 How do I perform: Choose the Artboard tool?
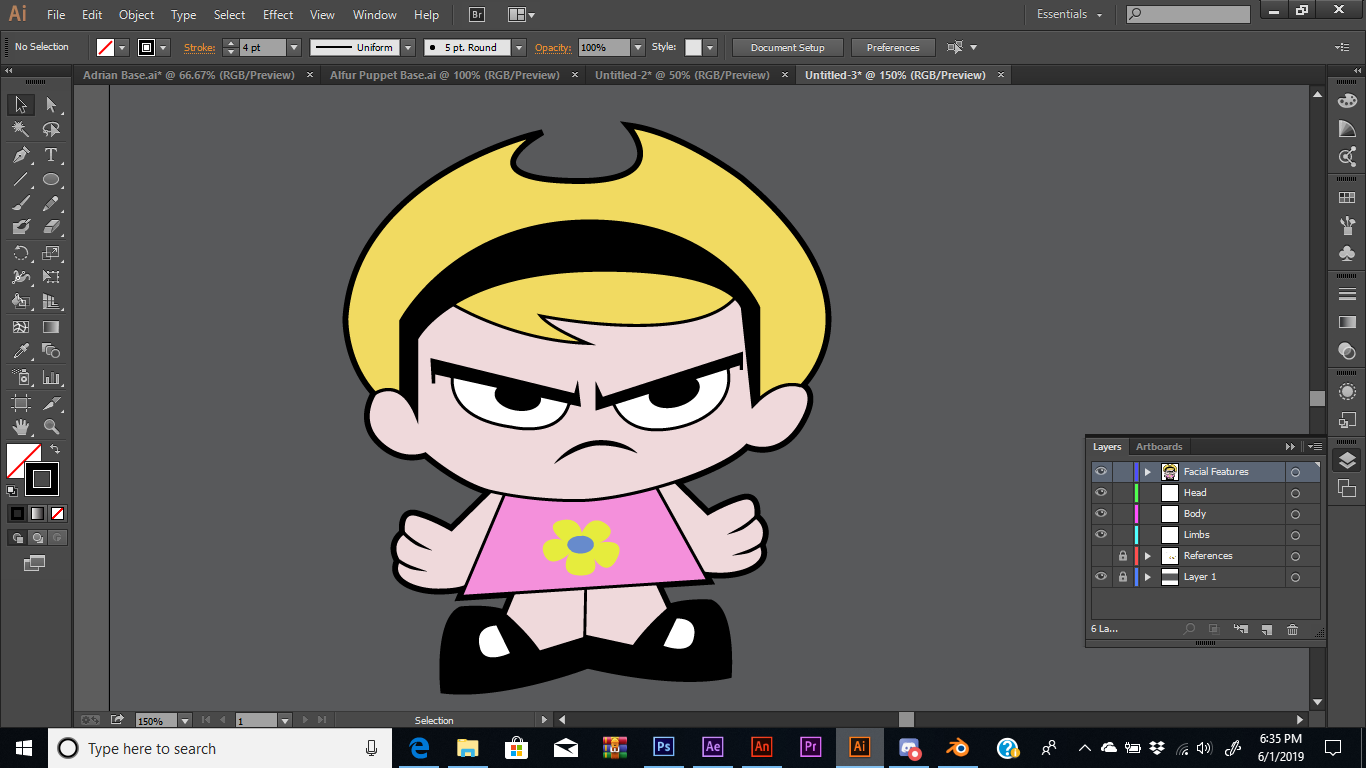click(20, 403)
